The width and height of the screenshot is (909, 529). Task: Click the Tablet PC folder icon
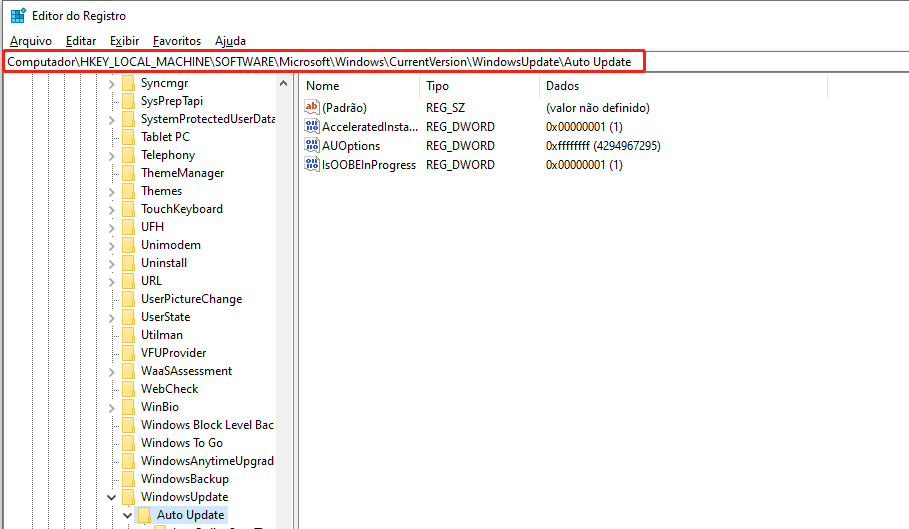[x=129, y=137]
